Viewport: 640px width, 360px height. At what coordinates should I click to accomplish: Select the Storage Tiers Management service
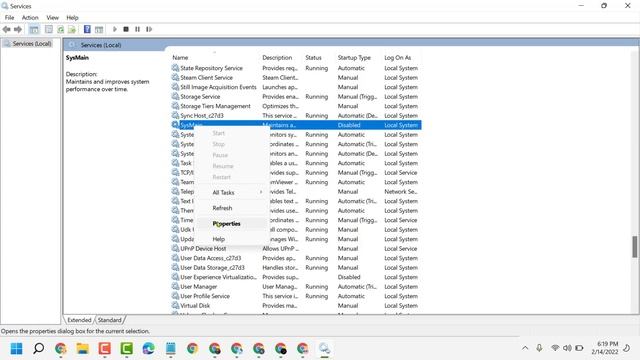[x=296, y=106]
